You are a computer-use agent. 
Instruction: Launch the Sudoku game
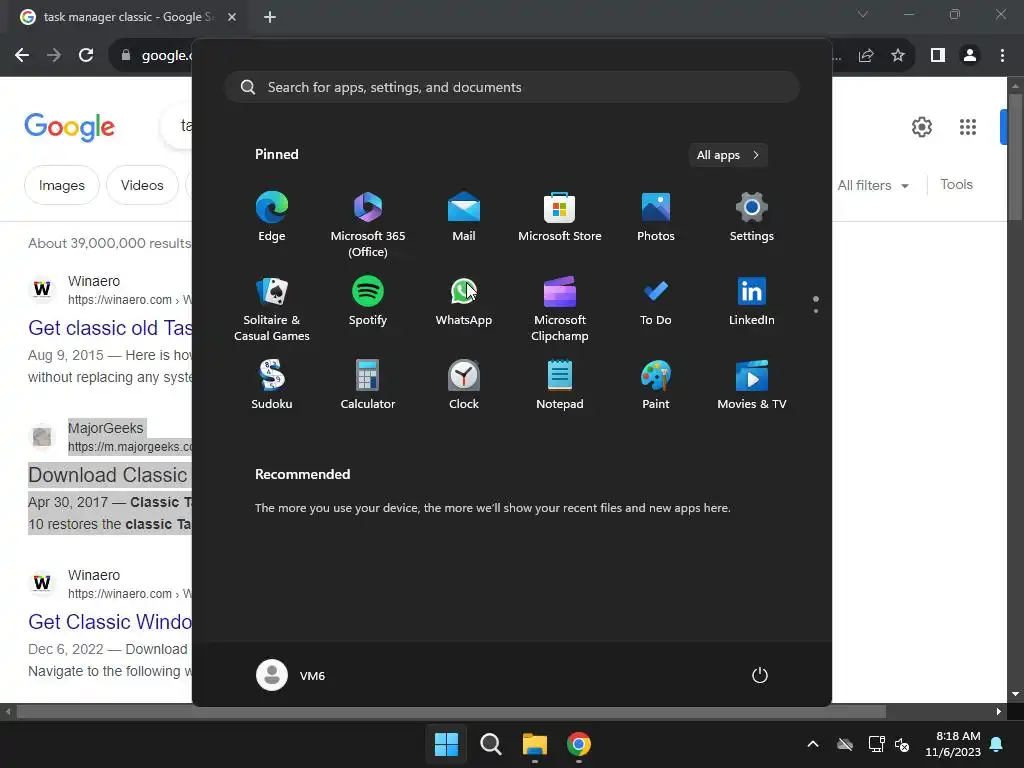[x=272, y=385]
